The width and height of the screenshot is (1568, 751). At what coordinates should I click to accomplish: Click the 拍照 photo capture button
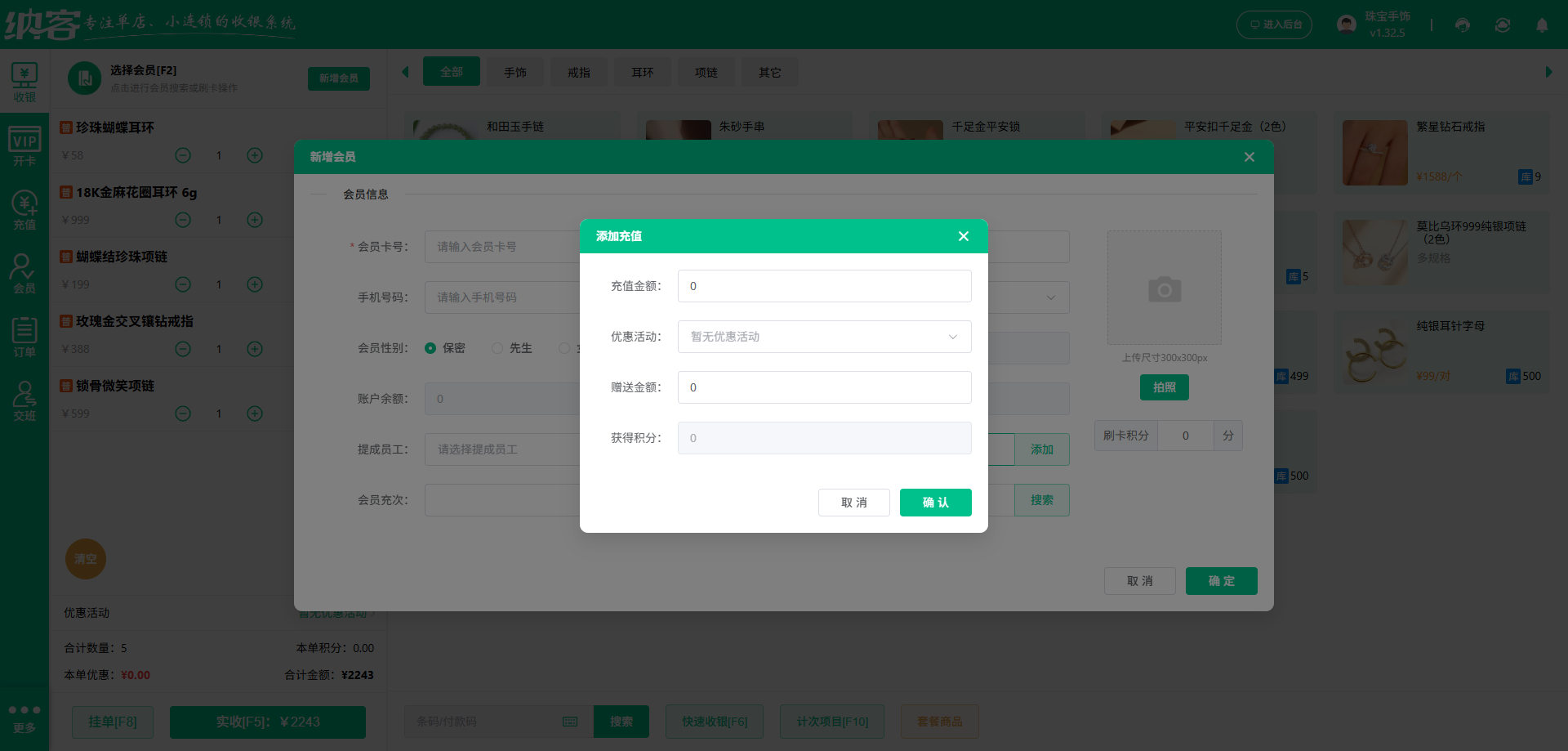(x=1164, y=387)
